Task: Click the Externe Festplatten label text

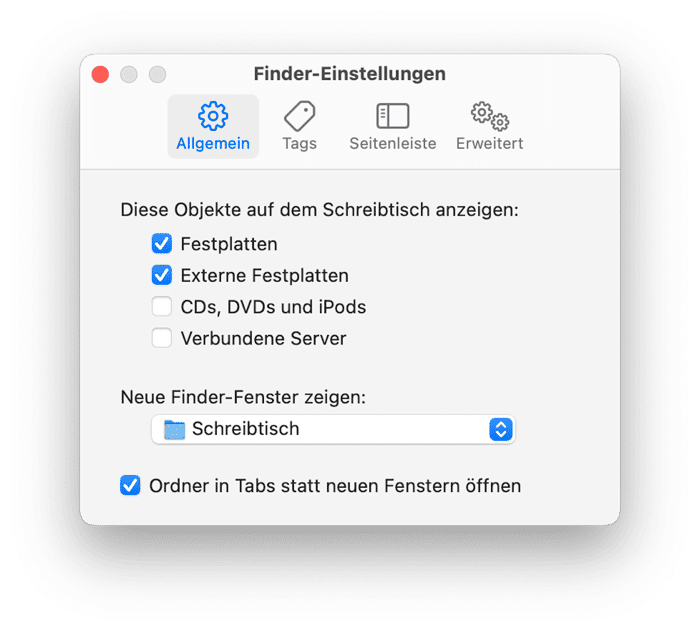Action: [x=264, y=275]
